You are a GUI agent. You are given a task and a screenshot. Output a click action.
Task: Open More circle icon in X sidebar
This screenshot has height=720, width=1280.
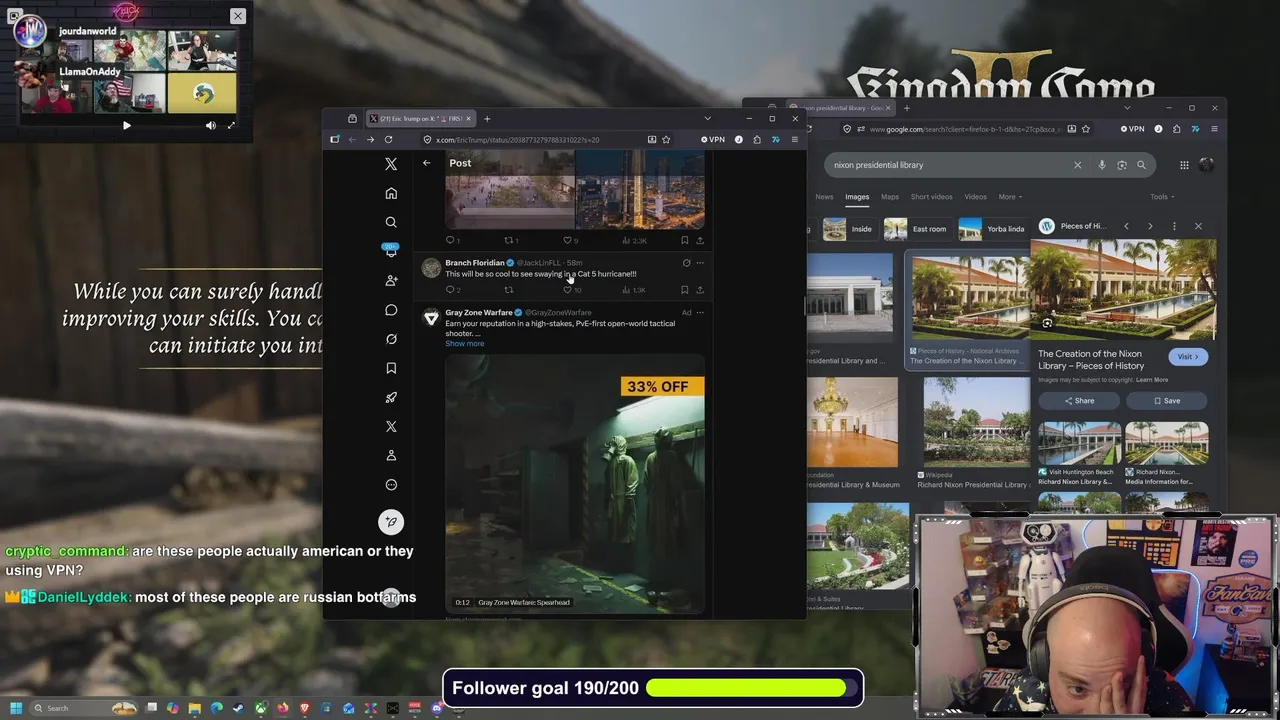tap(391, 485)
